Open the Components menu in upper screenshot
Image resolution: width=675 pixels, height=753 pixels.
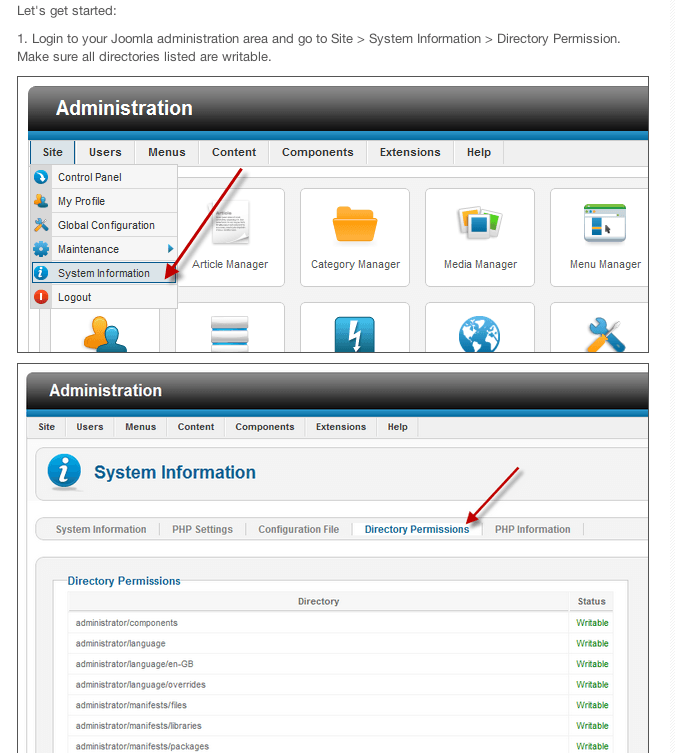click(317, 152)
